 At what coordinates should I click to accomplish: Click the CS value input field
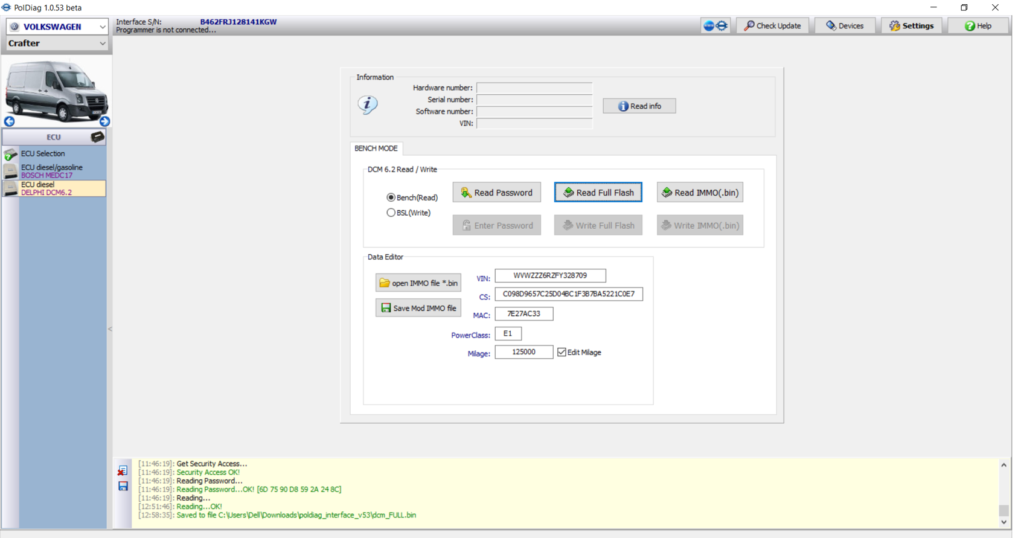[x=569, y=294]
